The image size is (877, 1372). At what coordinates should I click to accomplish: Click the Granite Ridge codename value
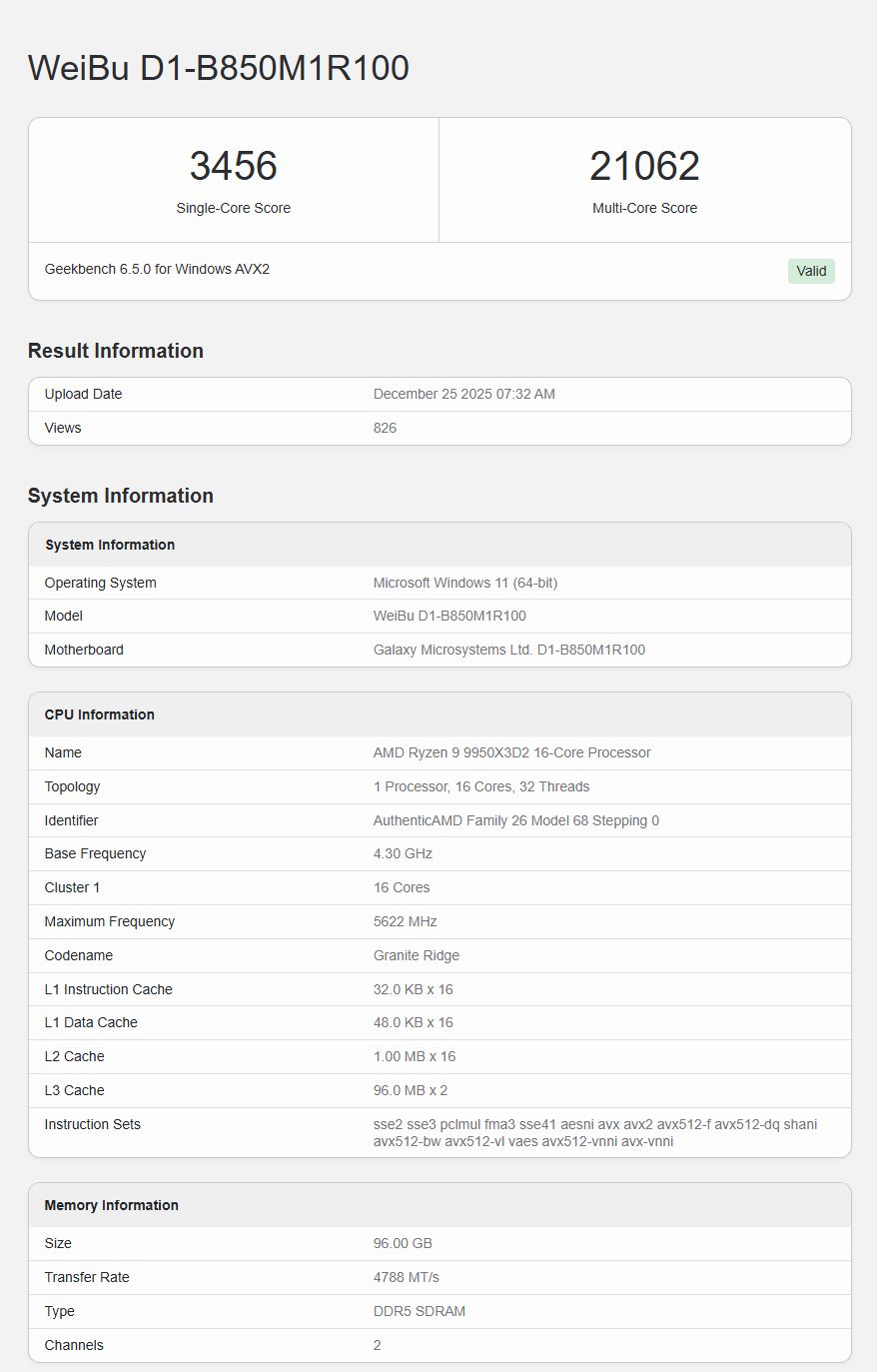(416, 955)
